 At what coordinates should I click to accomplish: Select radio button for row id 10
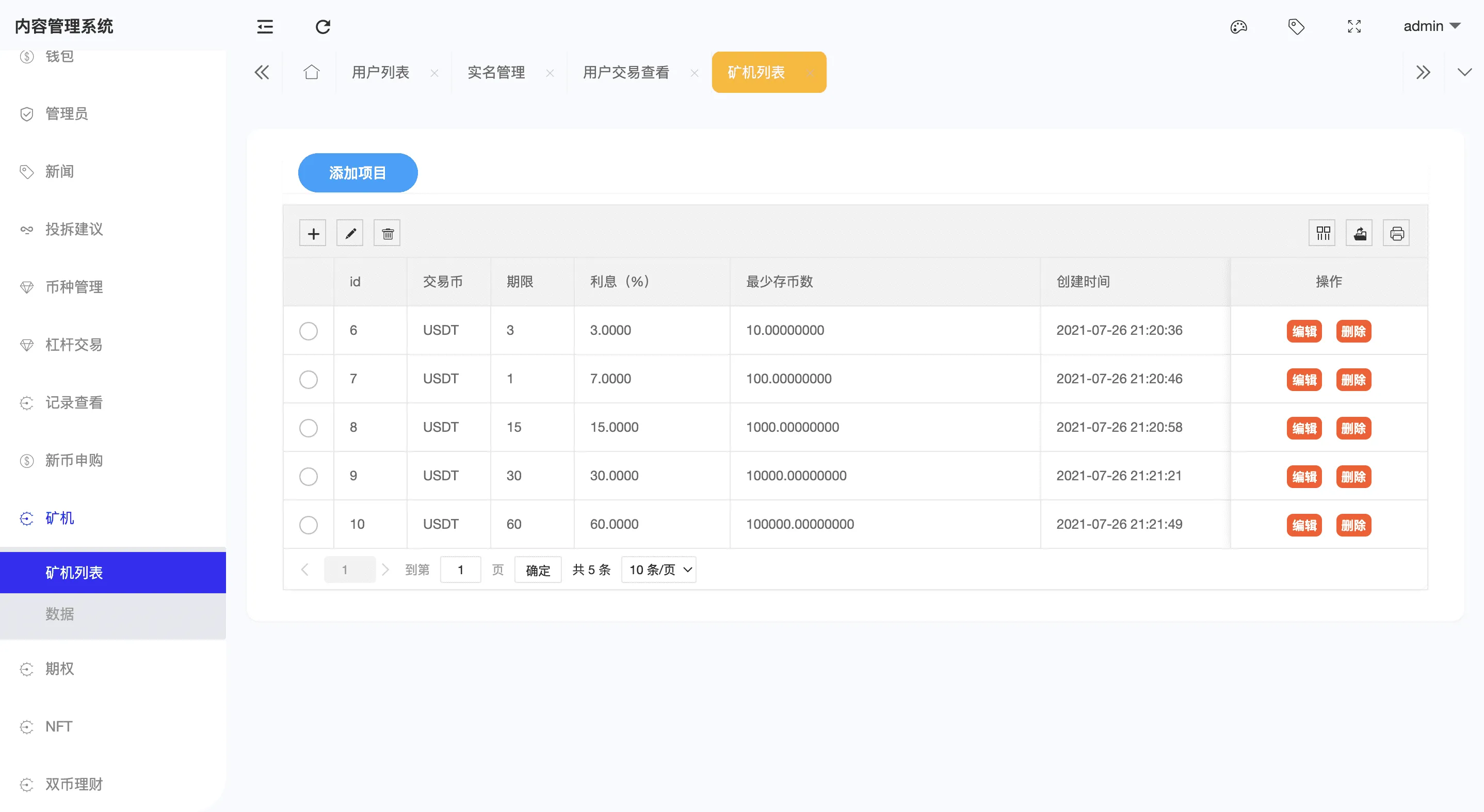pyautogui.click(x=308, y=525)
